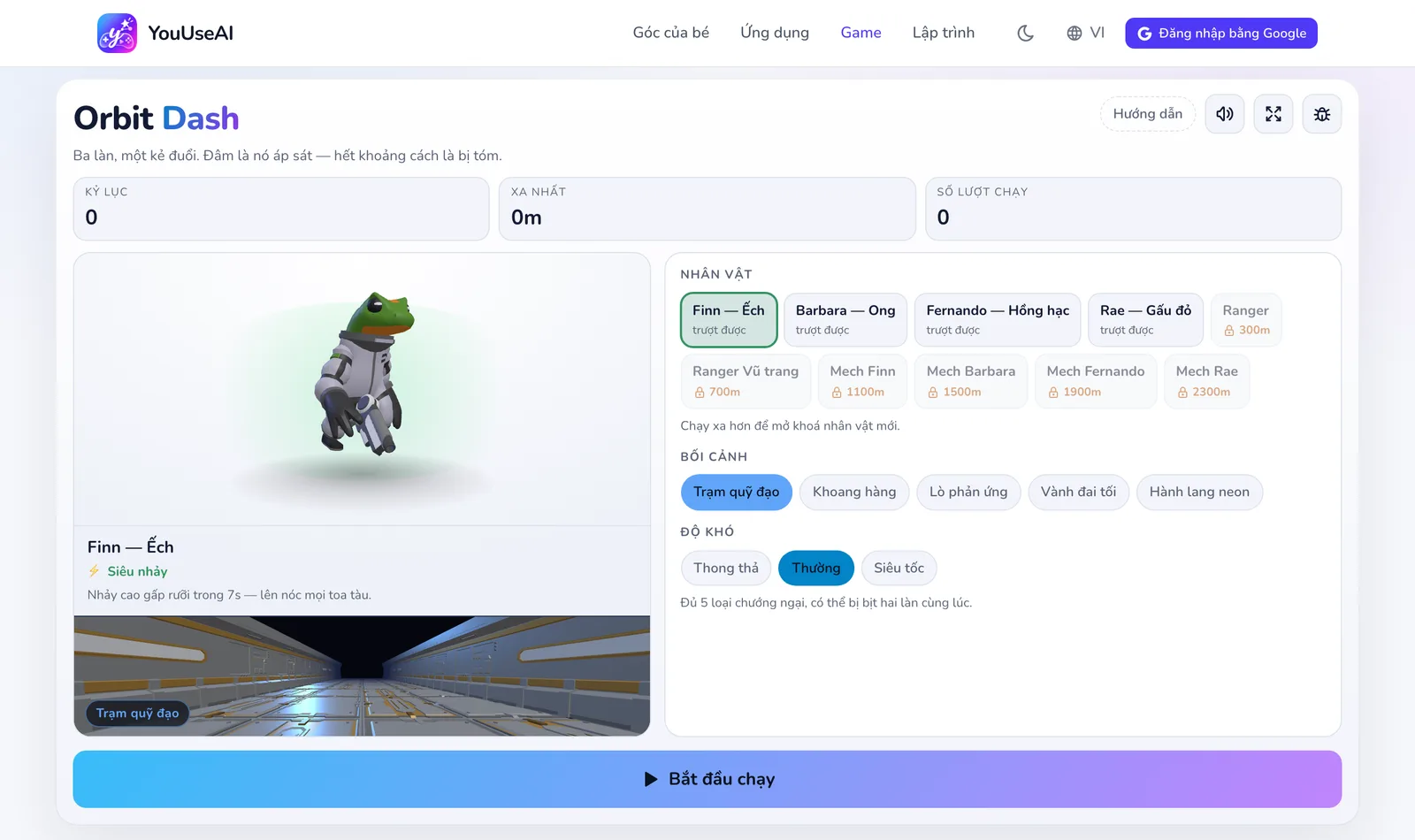Click Đăng nhập bằng Google button
Image resolution: width=1415 pixels, height=840 pixels.
tap(1221, 33)
